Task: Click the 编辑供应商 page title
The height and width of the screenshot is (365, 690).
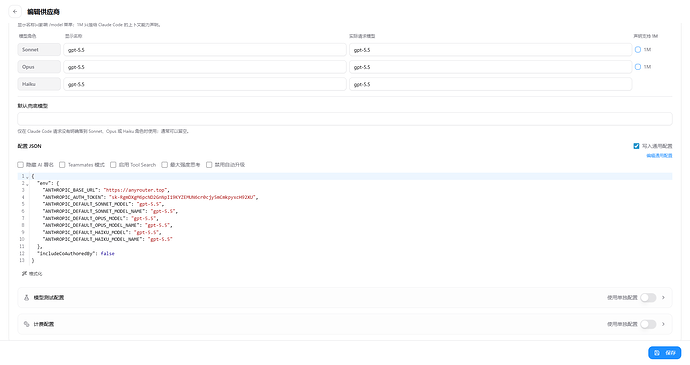Action: (43, 12)
